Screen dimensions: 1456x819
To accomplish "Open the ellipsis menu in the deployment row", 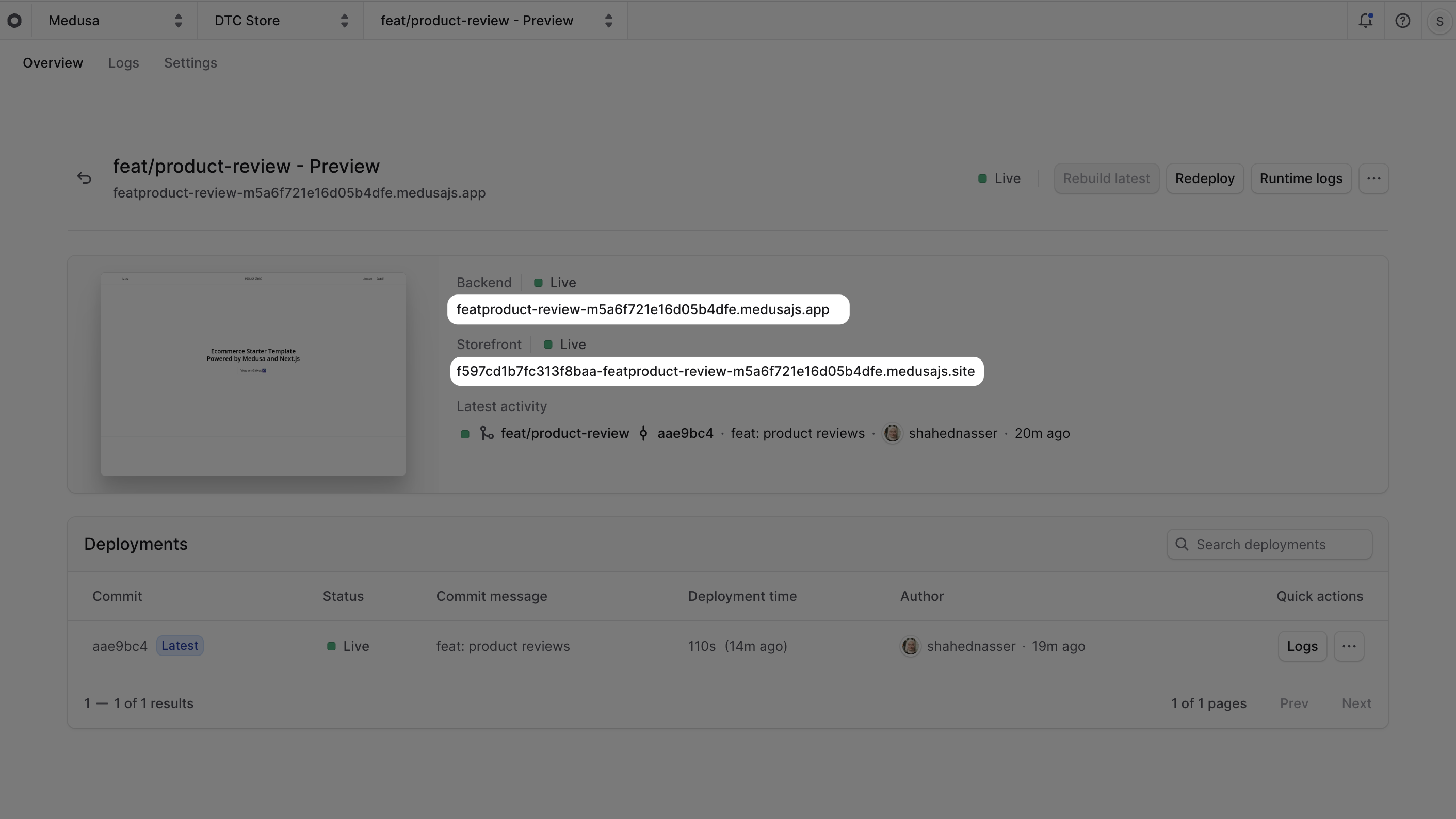I will point(1350,646).
